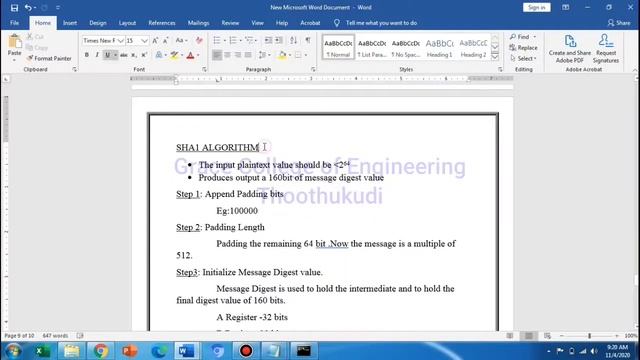This screenshot has height=360, width=640.
Task: Center align the text
Action: coord(227,55)
